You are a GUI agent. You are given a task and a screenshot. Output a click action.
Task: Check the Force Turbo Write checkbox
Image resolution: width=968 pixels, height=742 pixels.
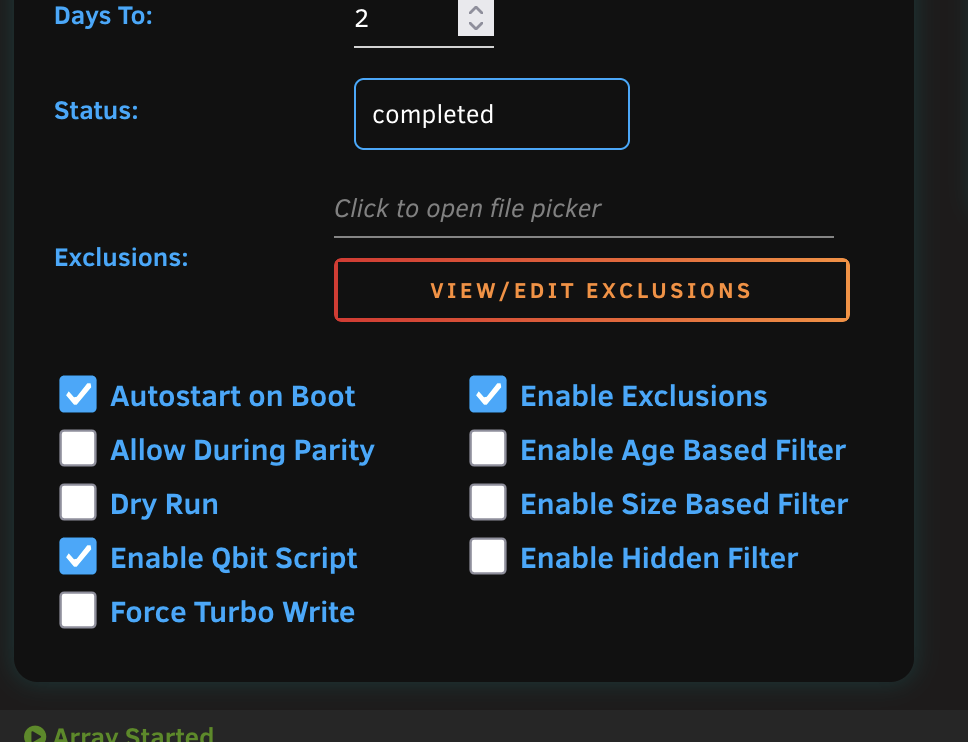78,610
